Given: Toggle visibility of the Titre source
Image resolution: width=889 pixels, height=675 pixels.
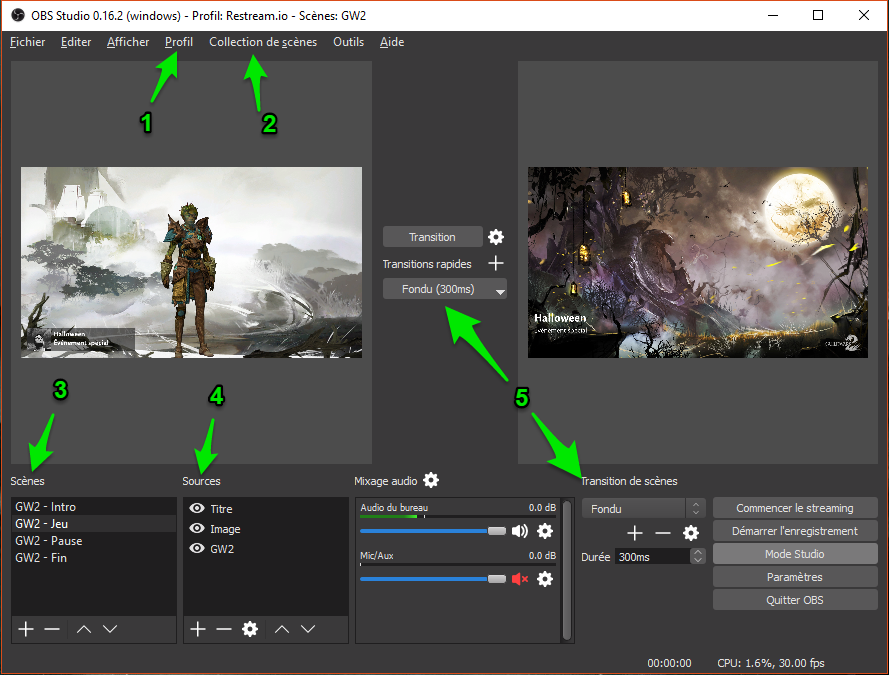Looking at the screenshot, I should point(197,508).
